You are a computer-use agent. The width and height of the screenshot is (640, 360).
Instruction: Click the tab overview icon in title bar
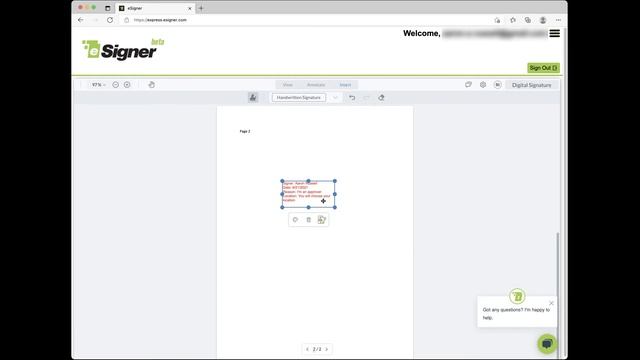107,8
